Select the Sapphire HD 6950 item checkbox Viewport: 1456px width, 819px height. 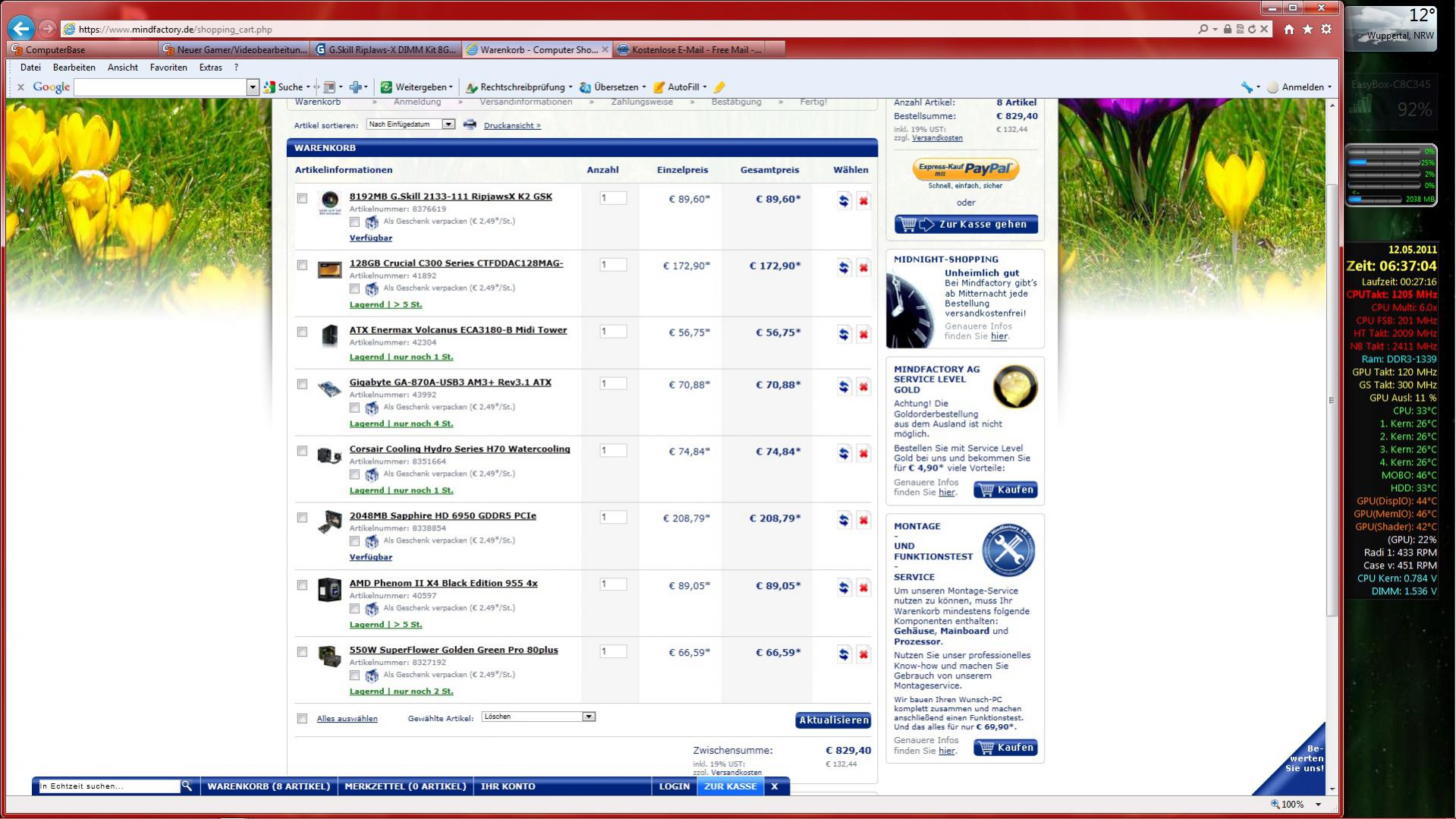(302, 518)
